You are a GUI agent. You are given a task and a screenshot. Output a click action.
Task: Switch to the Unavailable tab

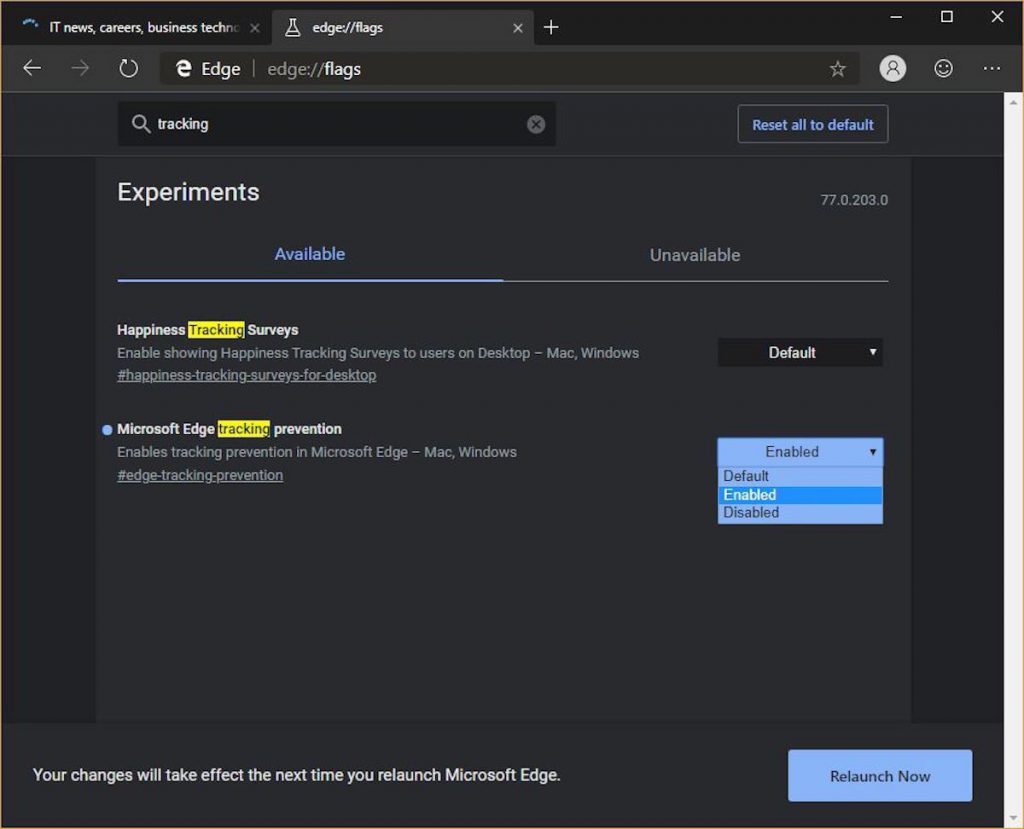(x=695, y=255)
